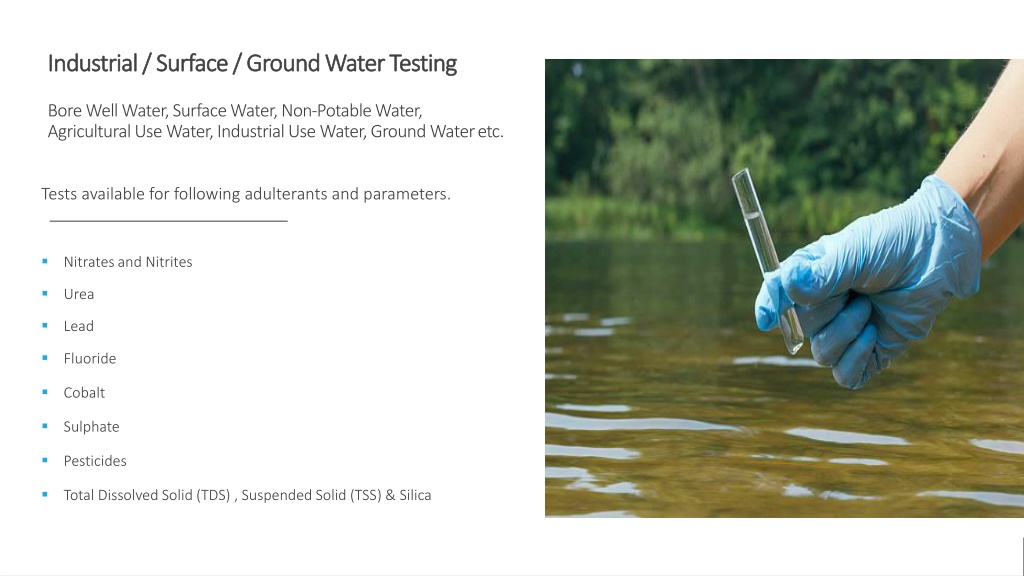Image resolution: width=1024 pixels, height=576 pixels.
Task: Click the Total Dissolved Solid (TDS) line
Action: (x=248, y=495)
